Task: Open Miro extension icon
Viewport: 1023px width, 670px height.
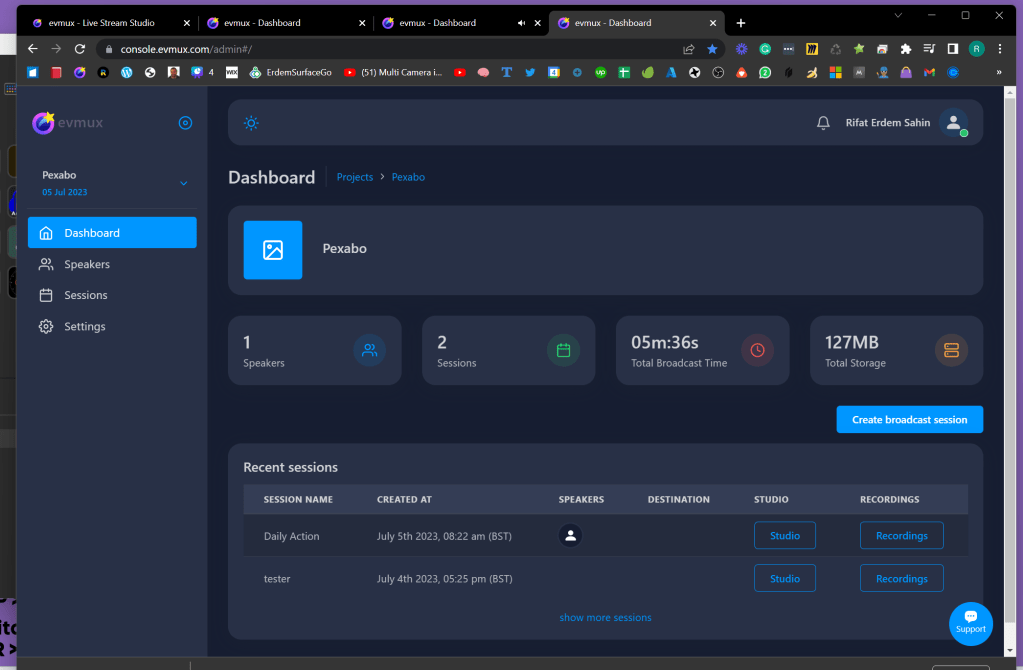Action: 812,49
